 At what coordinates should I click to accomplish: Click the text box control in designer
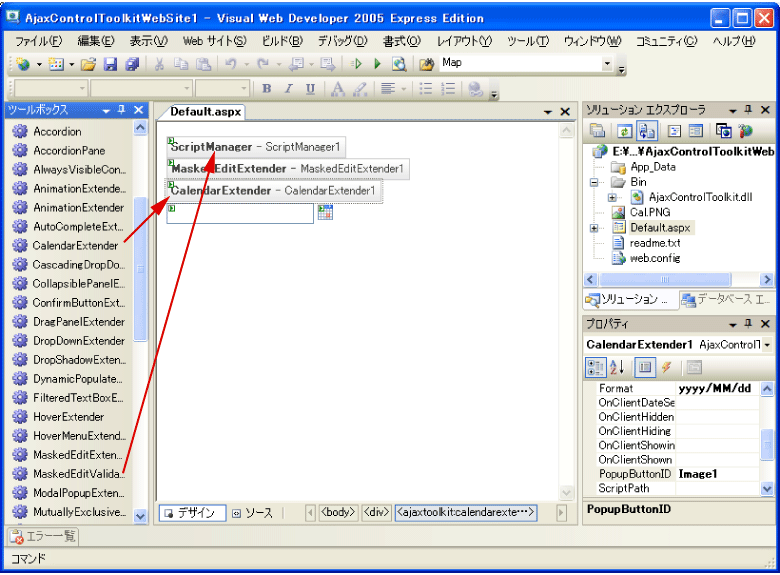pyautogui.click(x=240, y=213)
